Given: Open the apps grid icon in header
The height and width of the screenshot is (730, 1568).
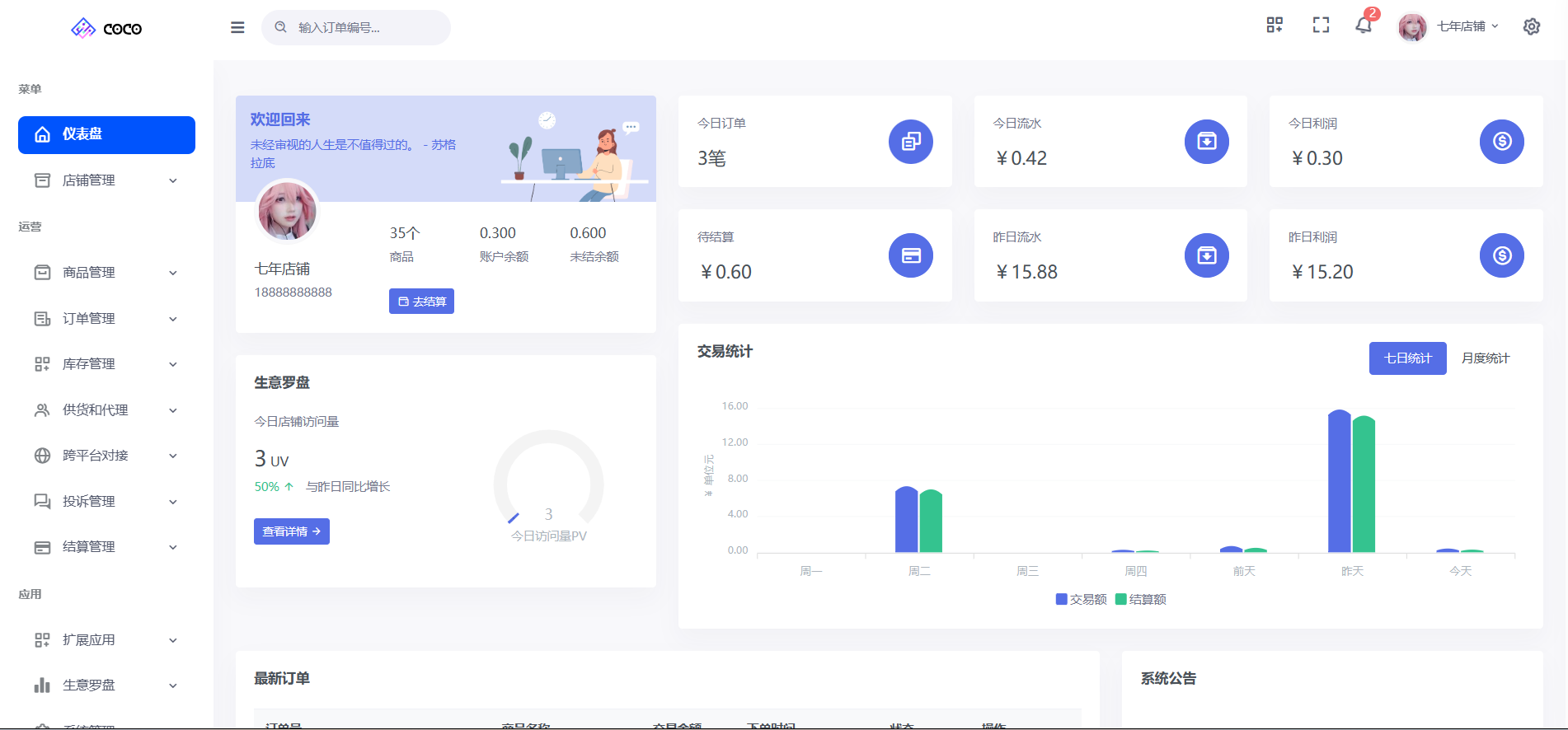Looking at the screenshot, I should coord(1275,26).
